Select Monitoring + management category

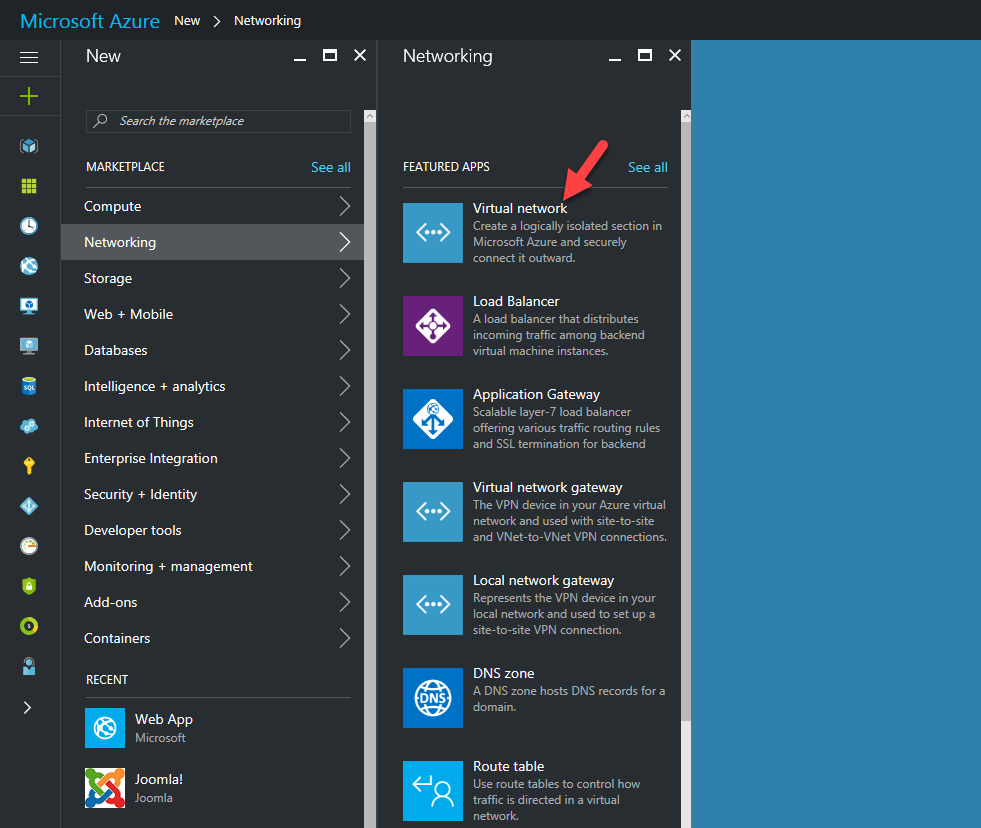[212, 566]
